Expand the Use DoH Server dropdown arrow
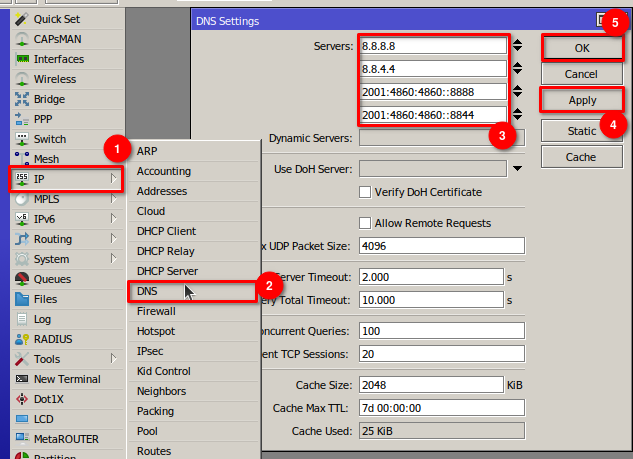633x459 pixels. 517,169
